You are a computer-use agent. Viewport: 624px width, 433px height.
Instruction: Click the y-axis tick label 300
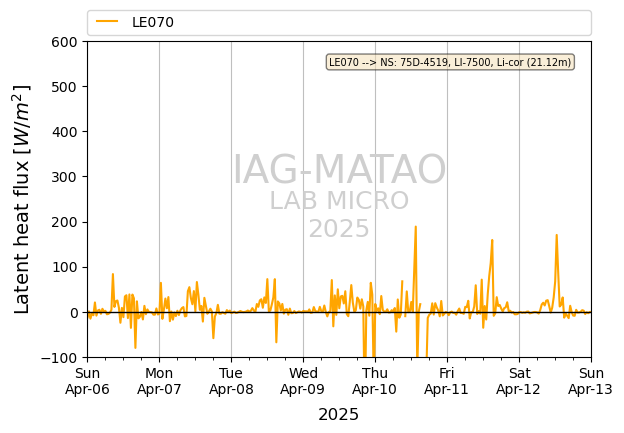pyautogui.click(x=64, y=177)
